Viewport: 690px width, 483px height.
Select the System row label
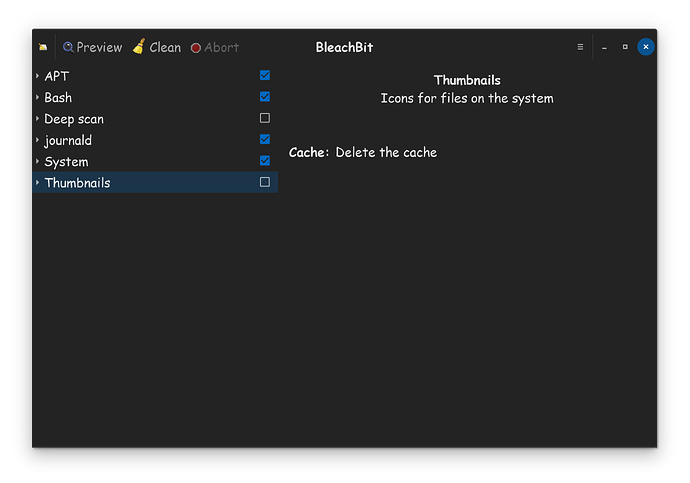(x=66, y=162)
